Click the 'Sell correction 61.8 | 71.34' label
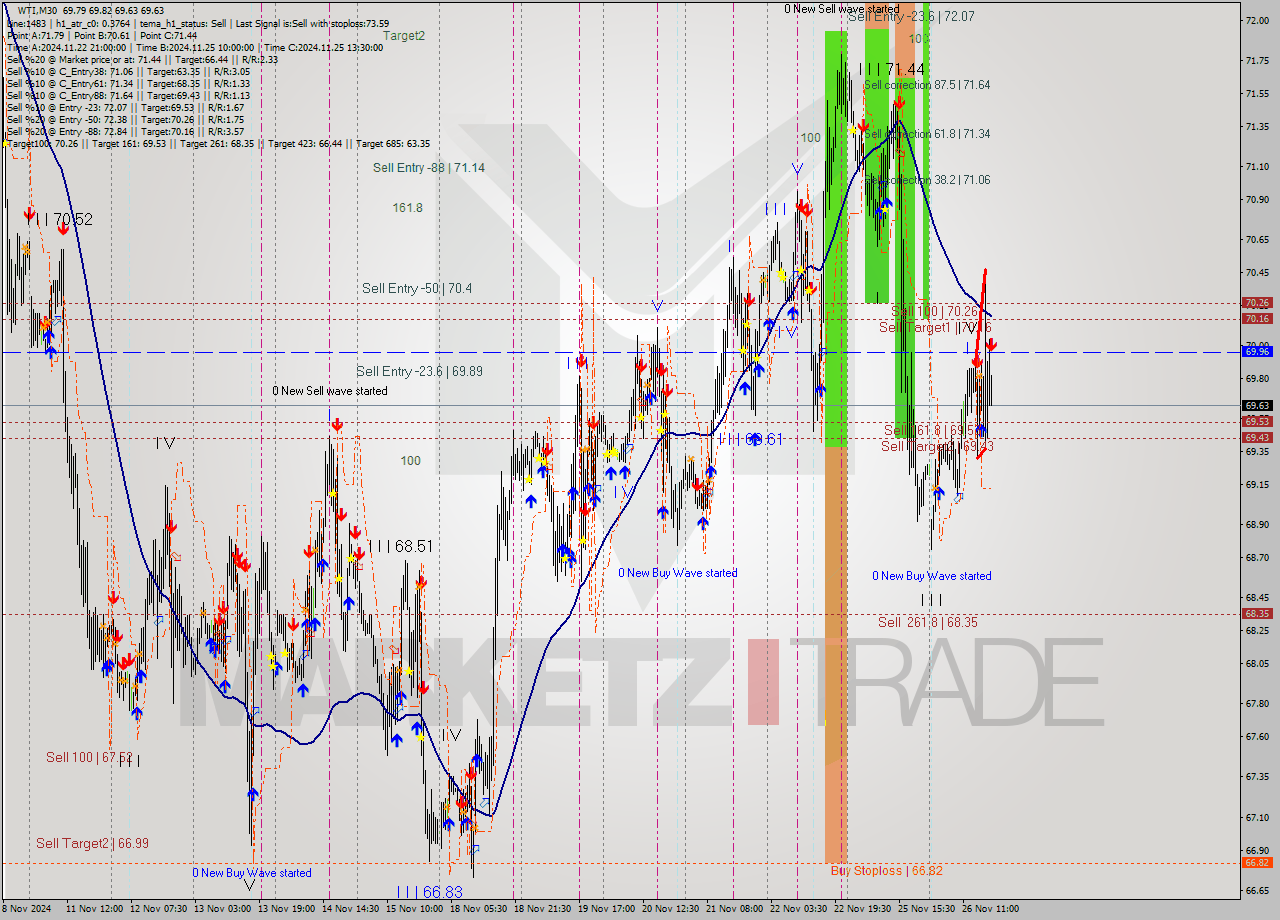1280x920 pixels. click(x=927, y=133)
